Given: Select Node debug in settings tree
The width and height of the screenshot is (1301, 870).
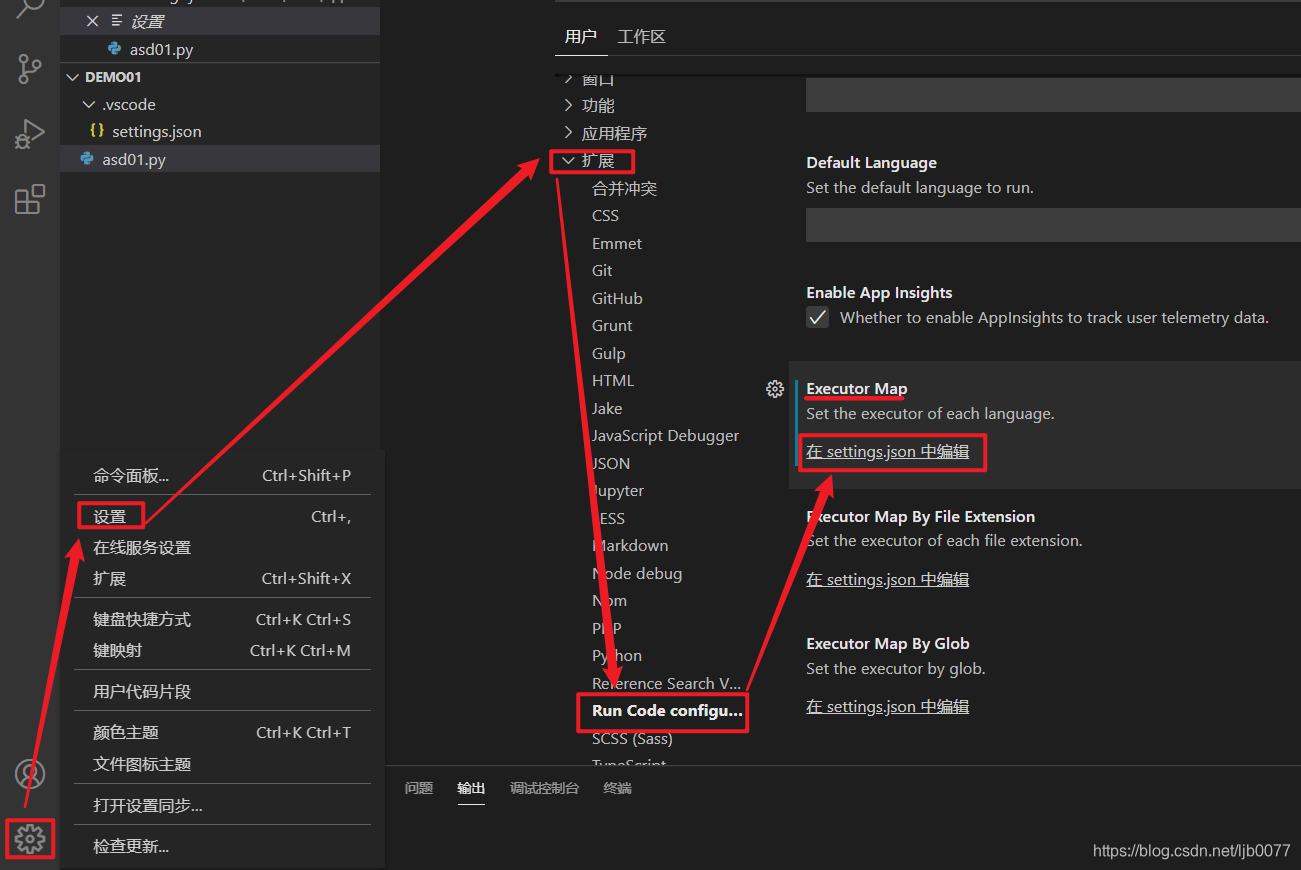Looking at the screenshot, I should [x=637, y=574].
